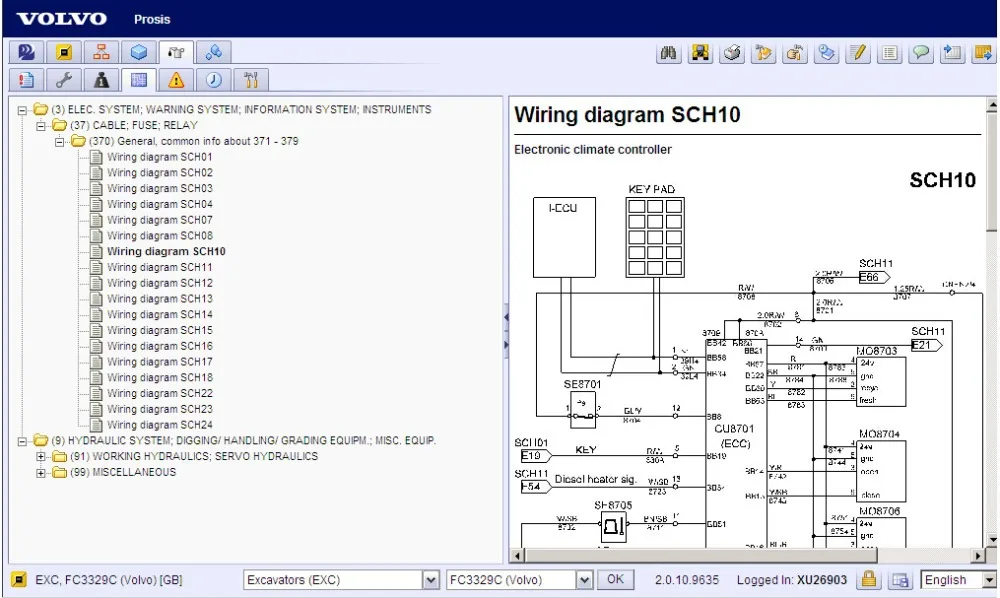1000x598 pixels.
Task: Switch to the orange hierarchy tree tab
Action: pos(101,53)
